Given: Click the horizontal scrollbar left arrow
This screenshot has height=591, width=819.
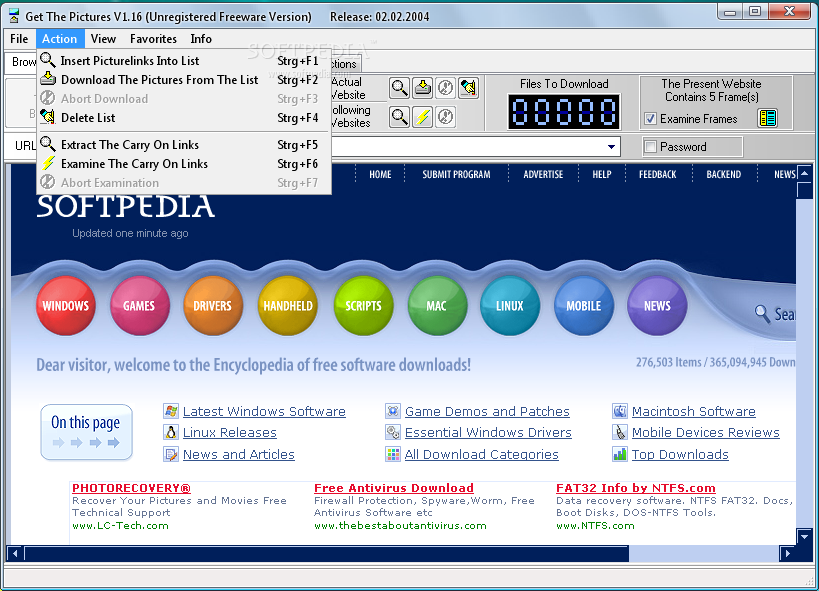Looking at the screenshot, I should click(x=15, y=553).
